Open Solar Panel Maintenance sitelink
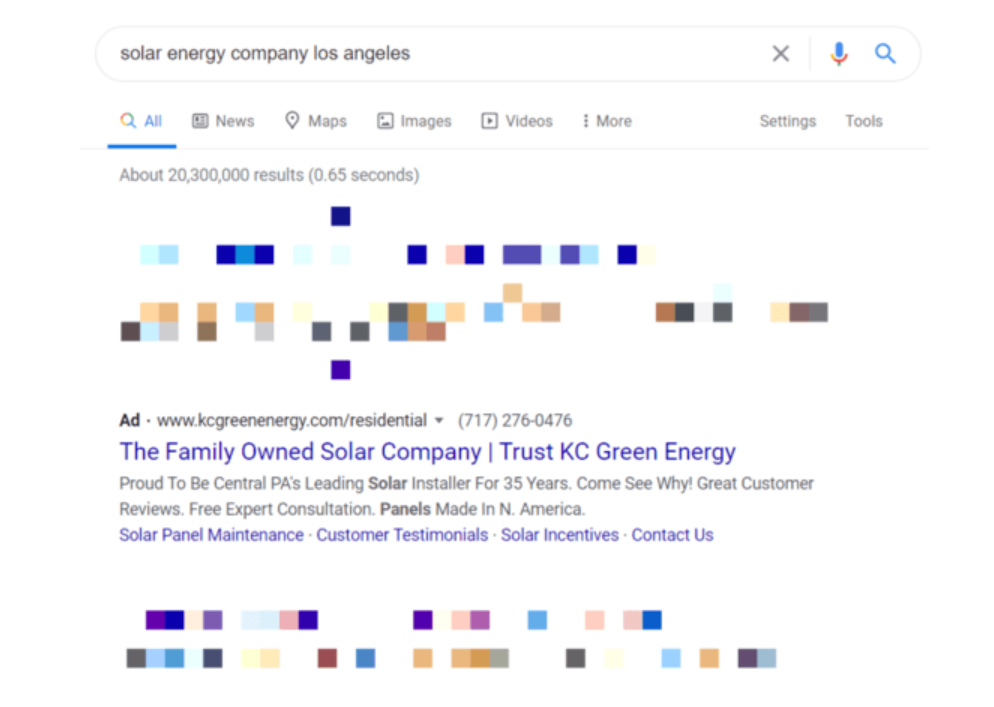 pos(211,535)
